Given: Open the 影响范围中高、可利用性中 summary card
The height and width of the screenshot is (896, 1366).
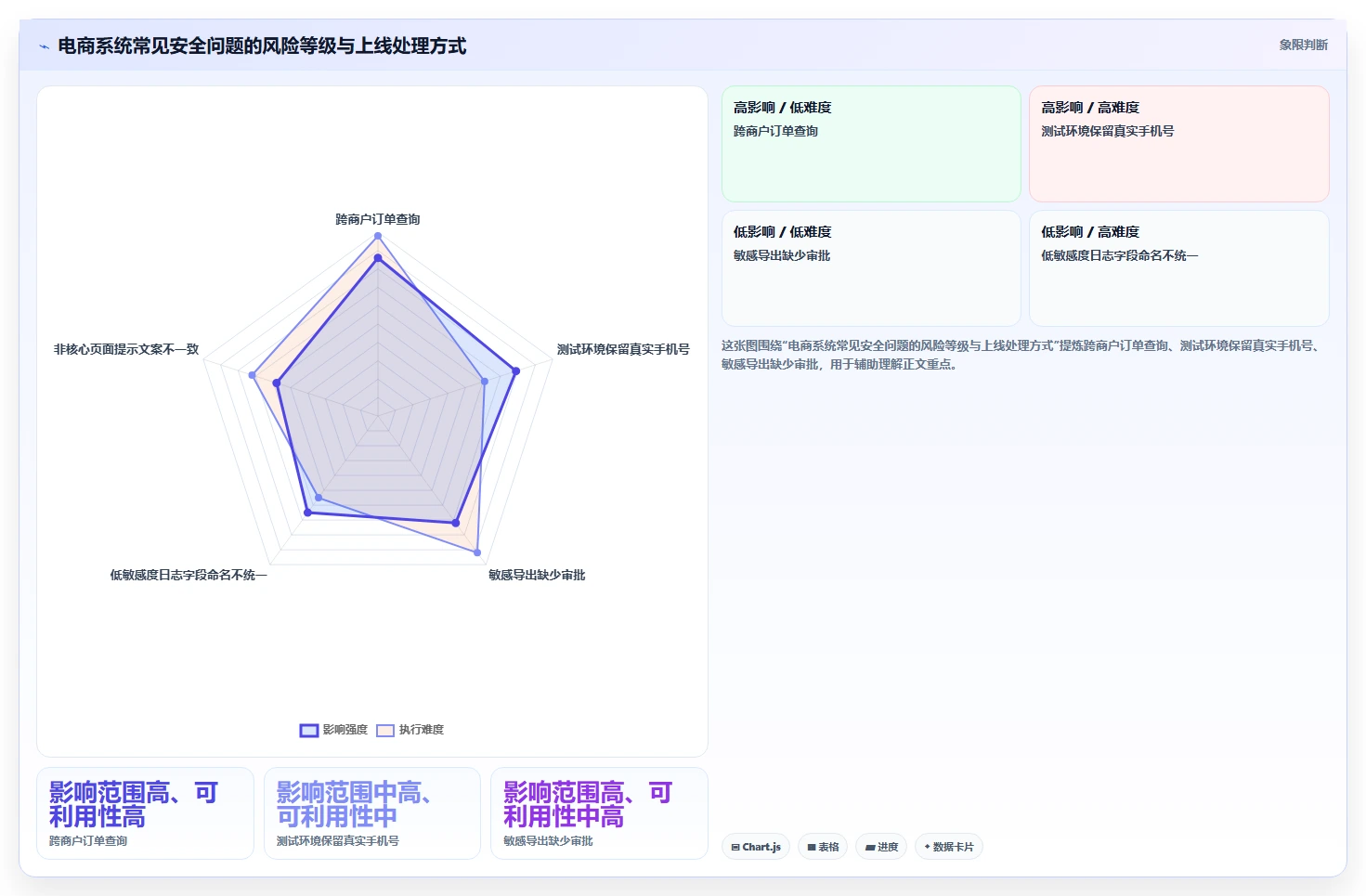Looking at the screenshot, I should click(x=372, y=813).
